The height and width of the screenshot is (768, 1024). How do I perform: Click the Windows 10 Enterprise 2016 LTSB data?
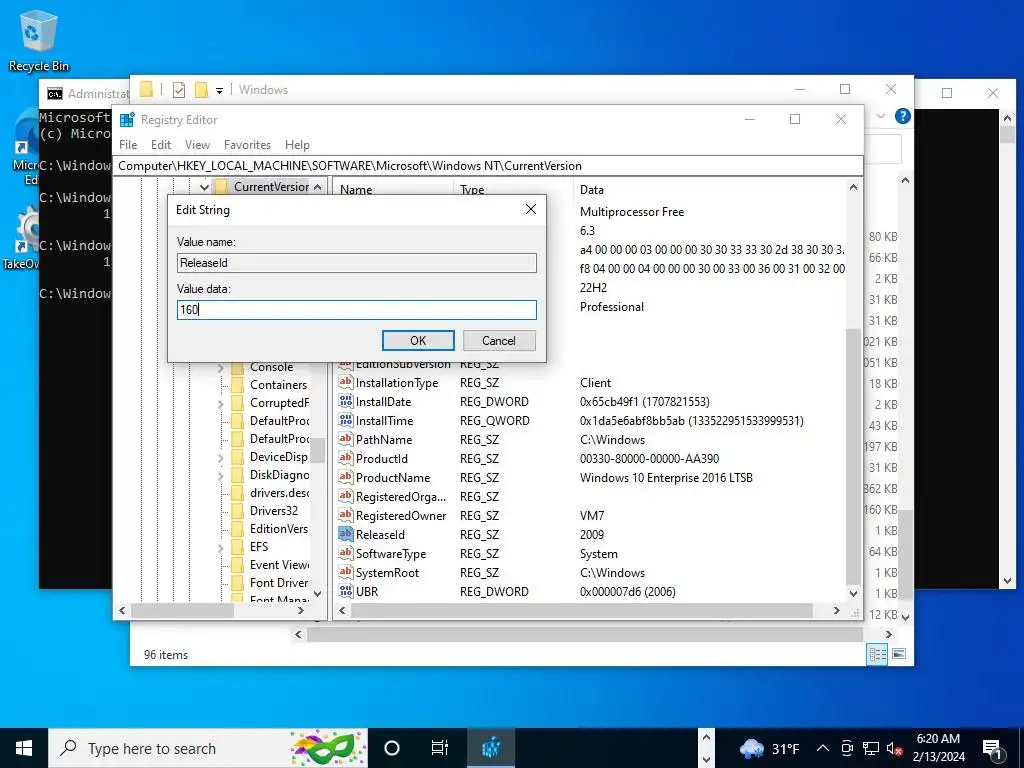[x=666, y=477]
